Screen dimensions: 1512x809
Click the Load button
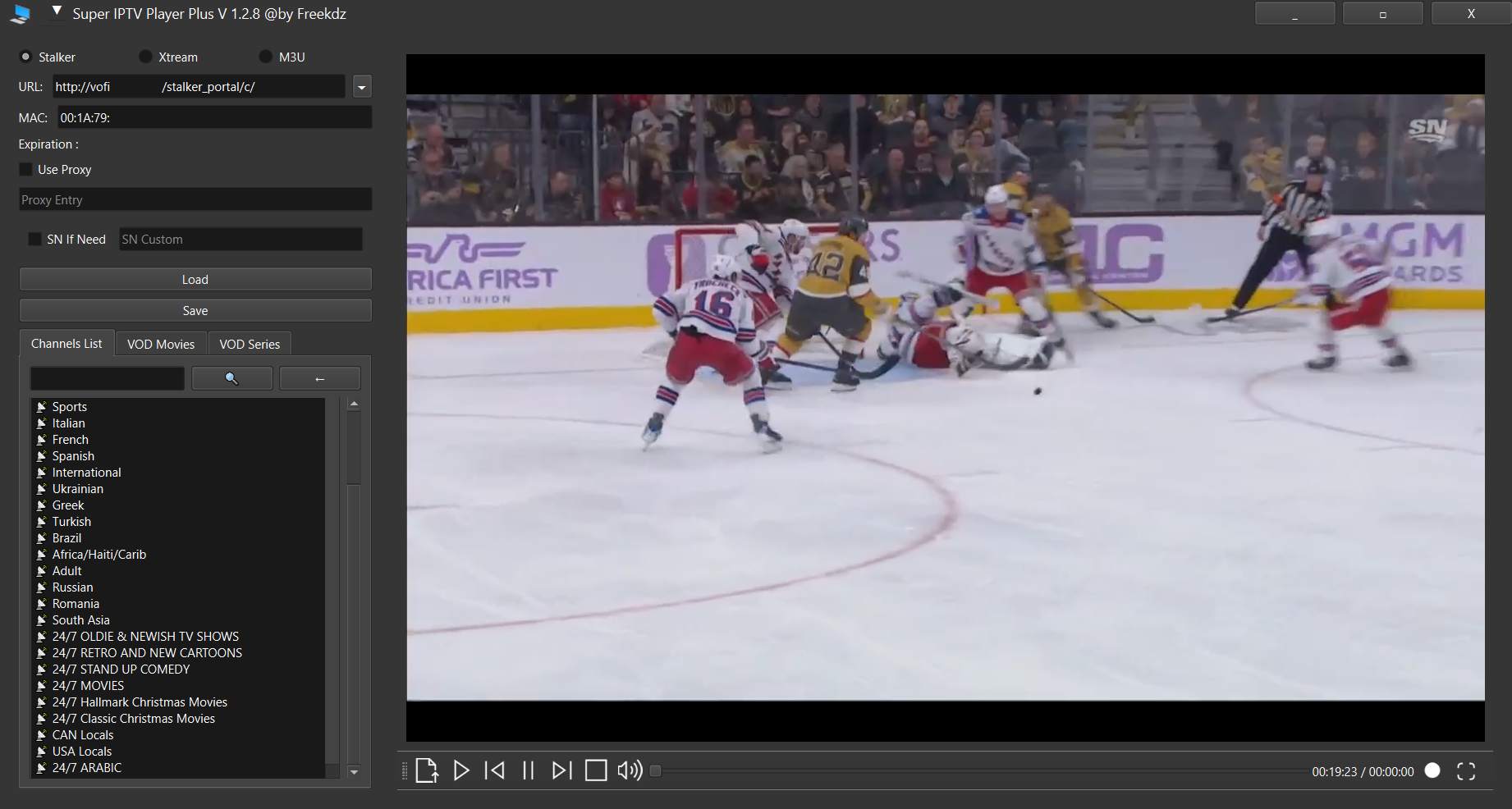[x=195, y=279]
